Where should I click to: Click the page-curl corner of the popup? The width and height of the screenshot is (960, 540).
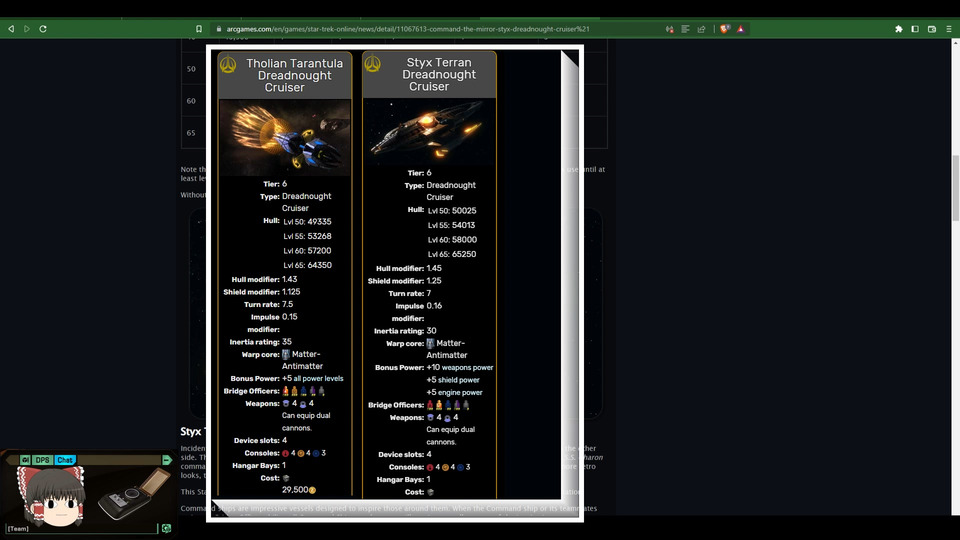(569, 59)
